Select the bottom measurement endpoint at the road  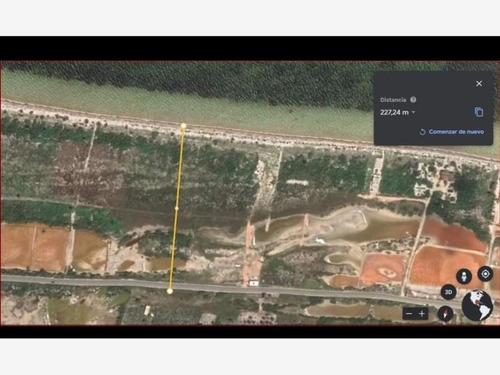(170, 291)
